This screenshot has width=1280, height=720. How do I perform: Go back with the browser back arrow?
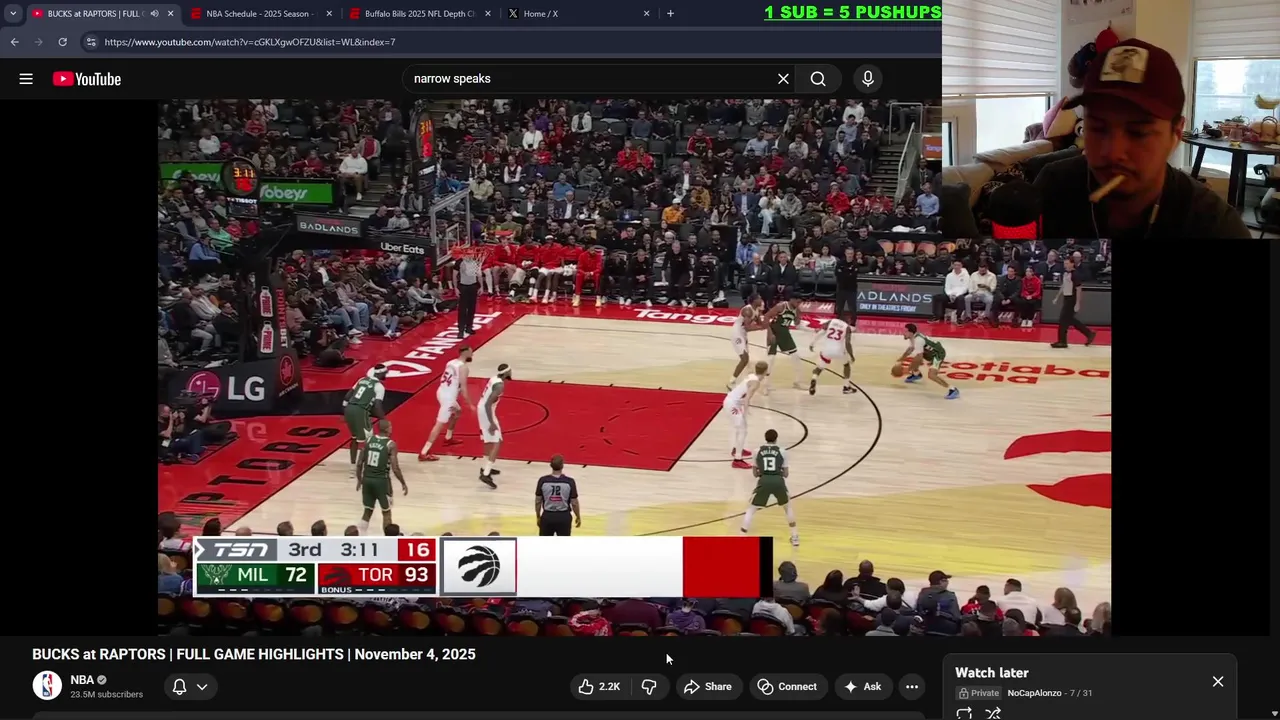click(14, 42)
